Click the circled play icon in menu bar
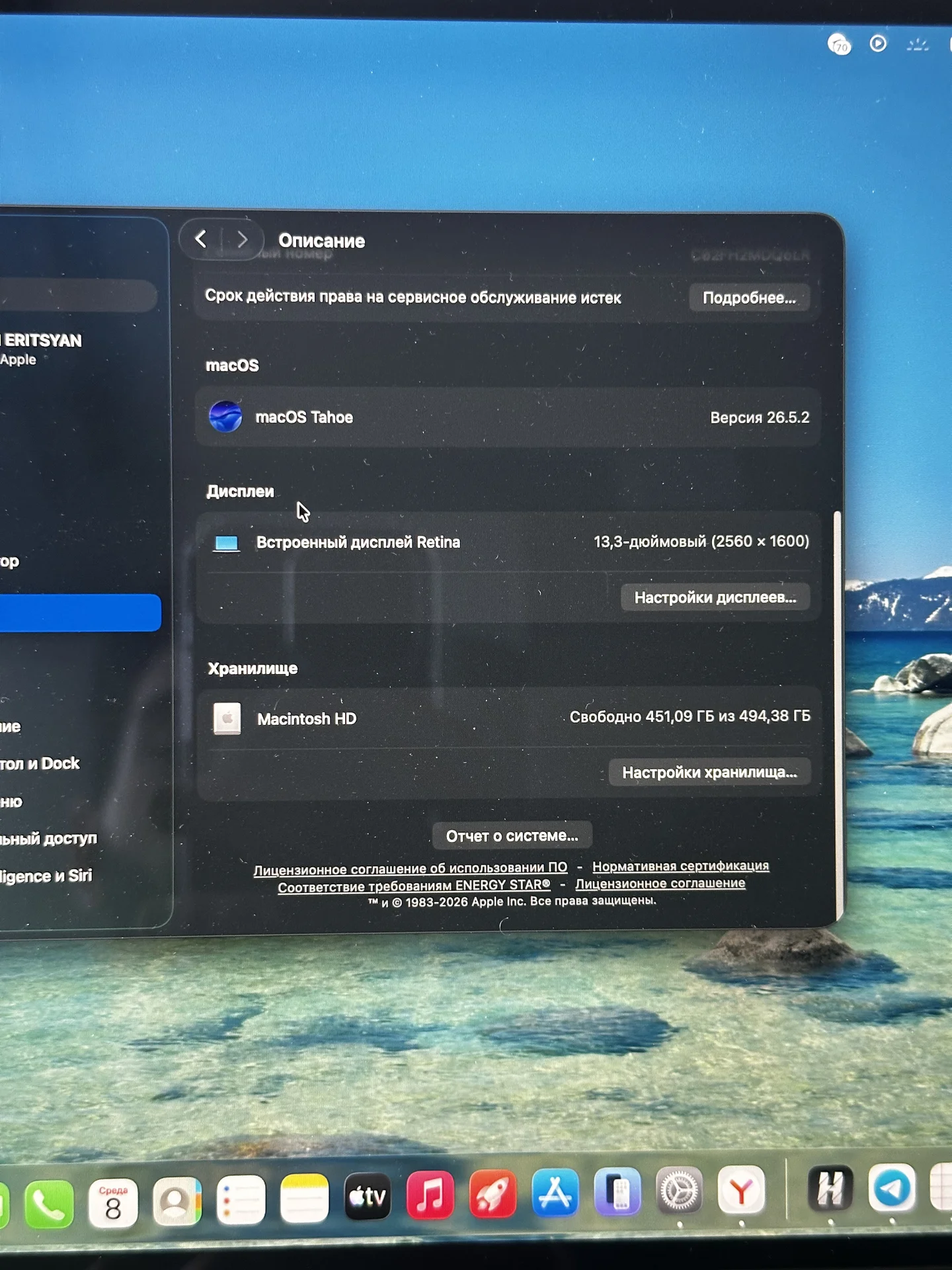Viewport: 952px width, 1270px height. [878, 44]
